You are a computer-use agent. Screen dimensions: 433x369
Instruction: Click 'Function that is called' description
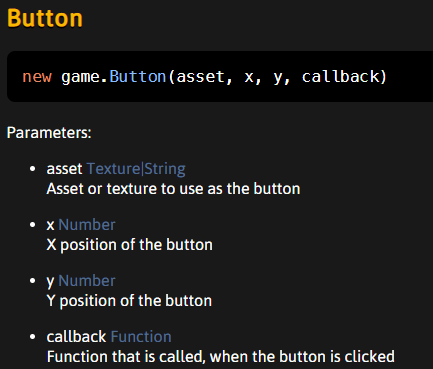coord(221,357)
